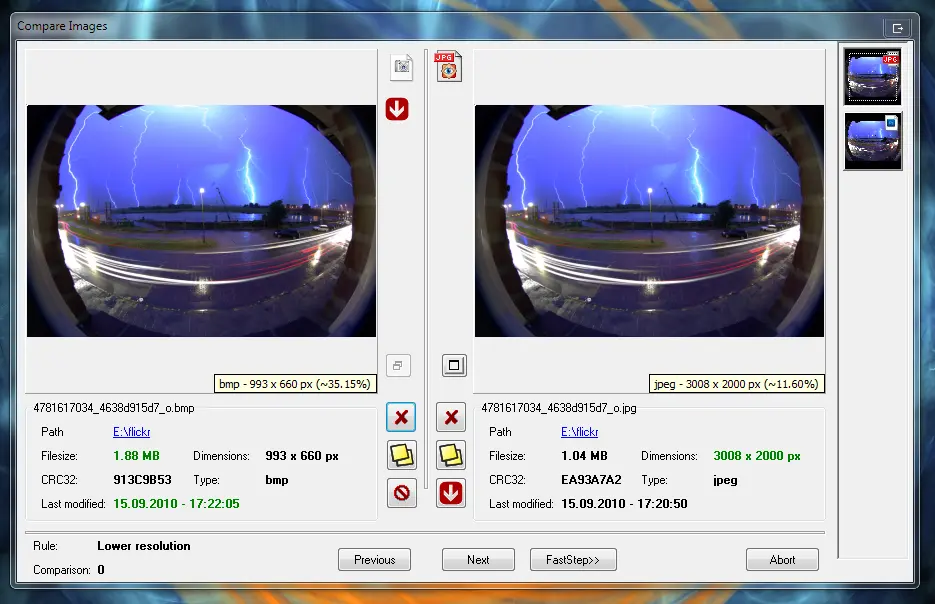
Task: Select the JPG thumbnail in the sidebar
Action: pyautogui.click(x=873, y=77)
